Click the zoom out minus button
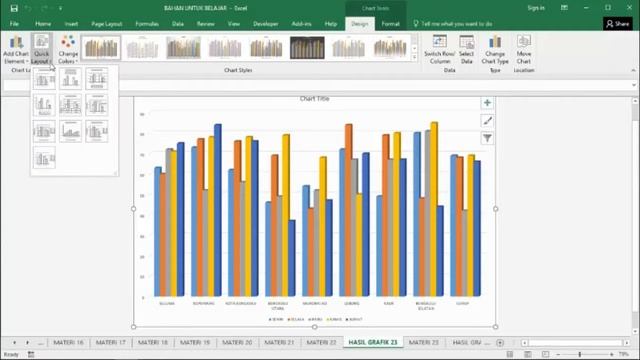This screenshot has width=640, height=360. click(558, 355)
